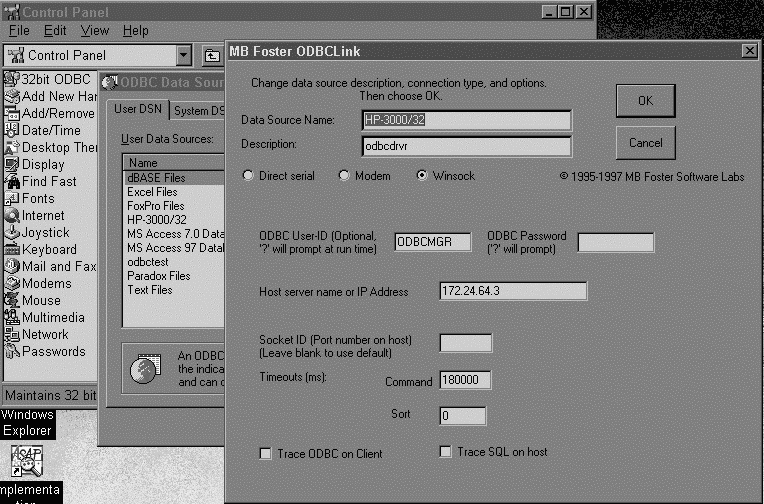Open the View menu
This screenshot has width=764, height=504.
pyautogui.click(x=95, y=31)
